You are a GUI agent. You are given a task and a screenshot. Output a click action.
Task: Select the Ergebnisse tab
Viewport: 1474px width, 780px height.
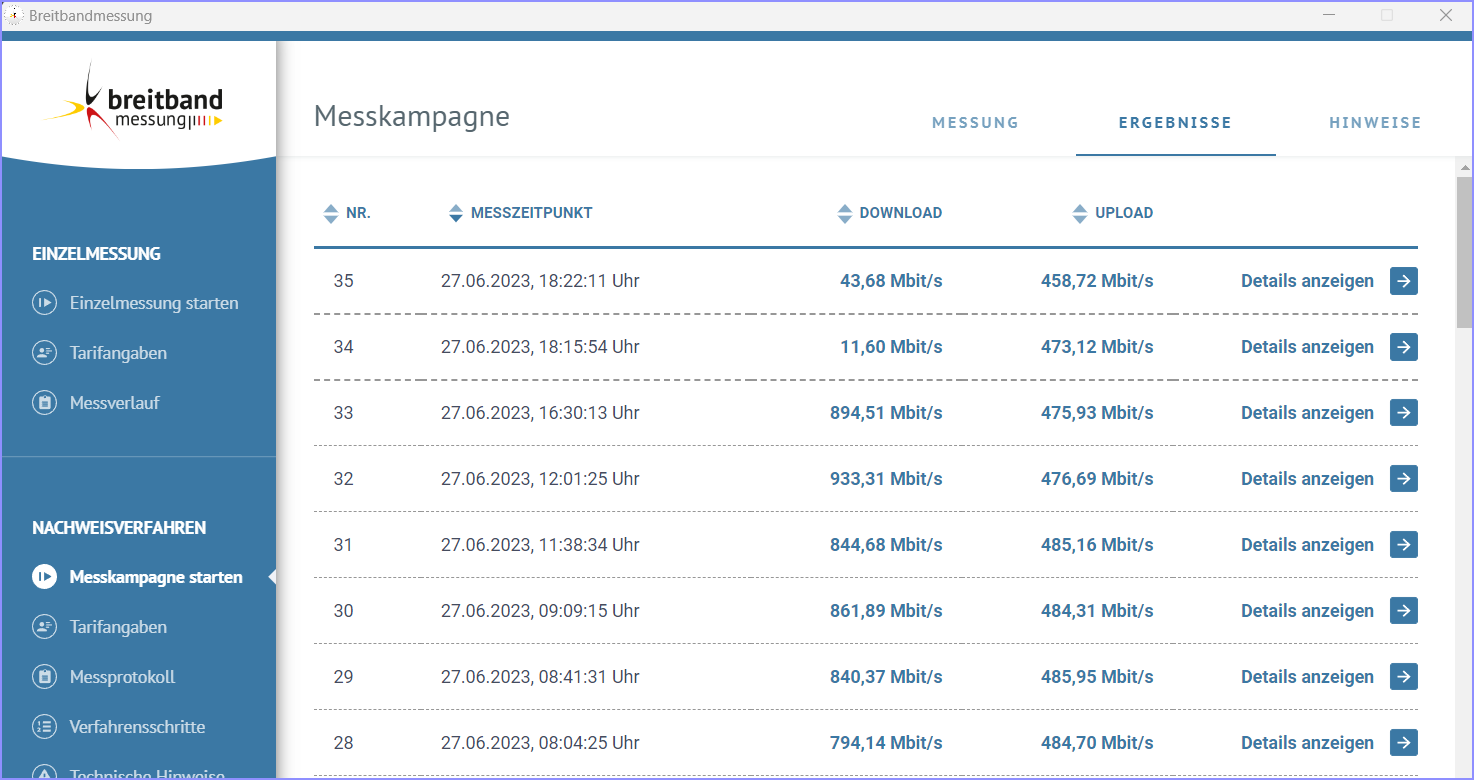coord(1175,123)
